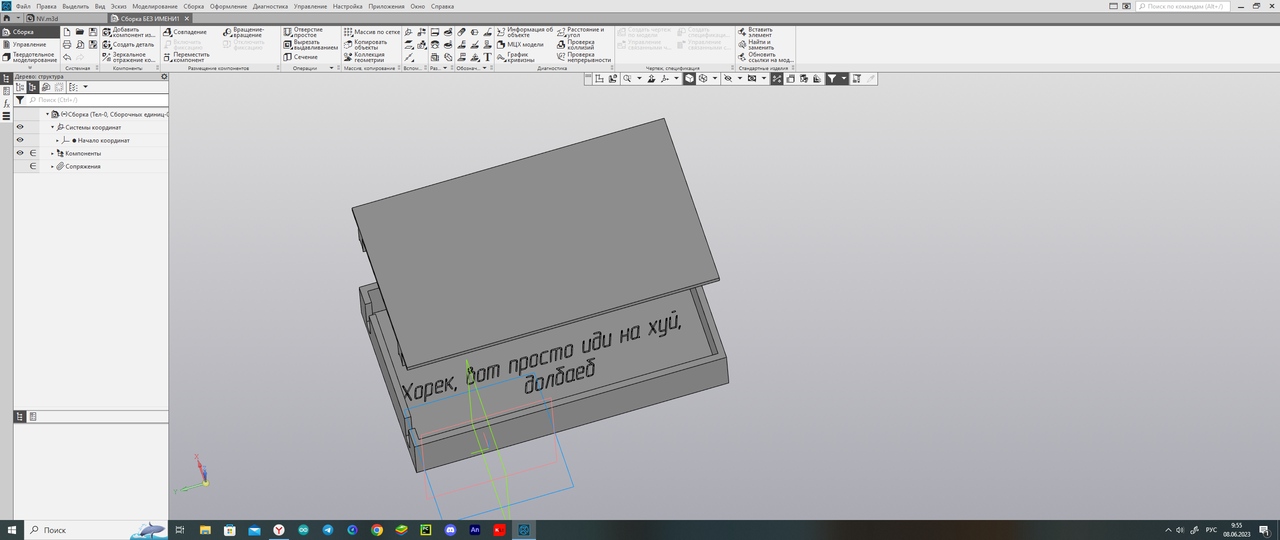Select Системы координат tree item
Image resolution: width=1280 pixels, height=540 pixels.
tap(93, 127)
